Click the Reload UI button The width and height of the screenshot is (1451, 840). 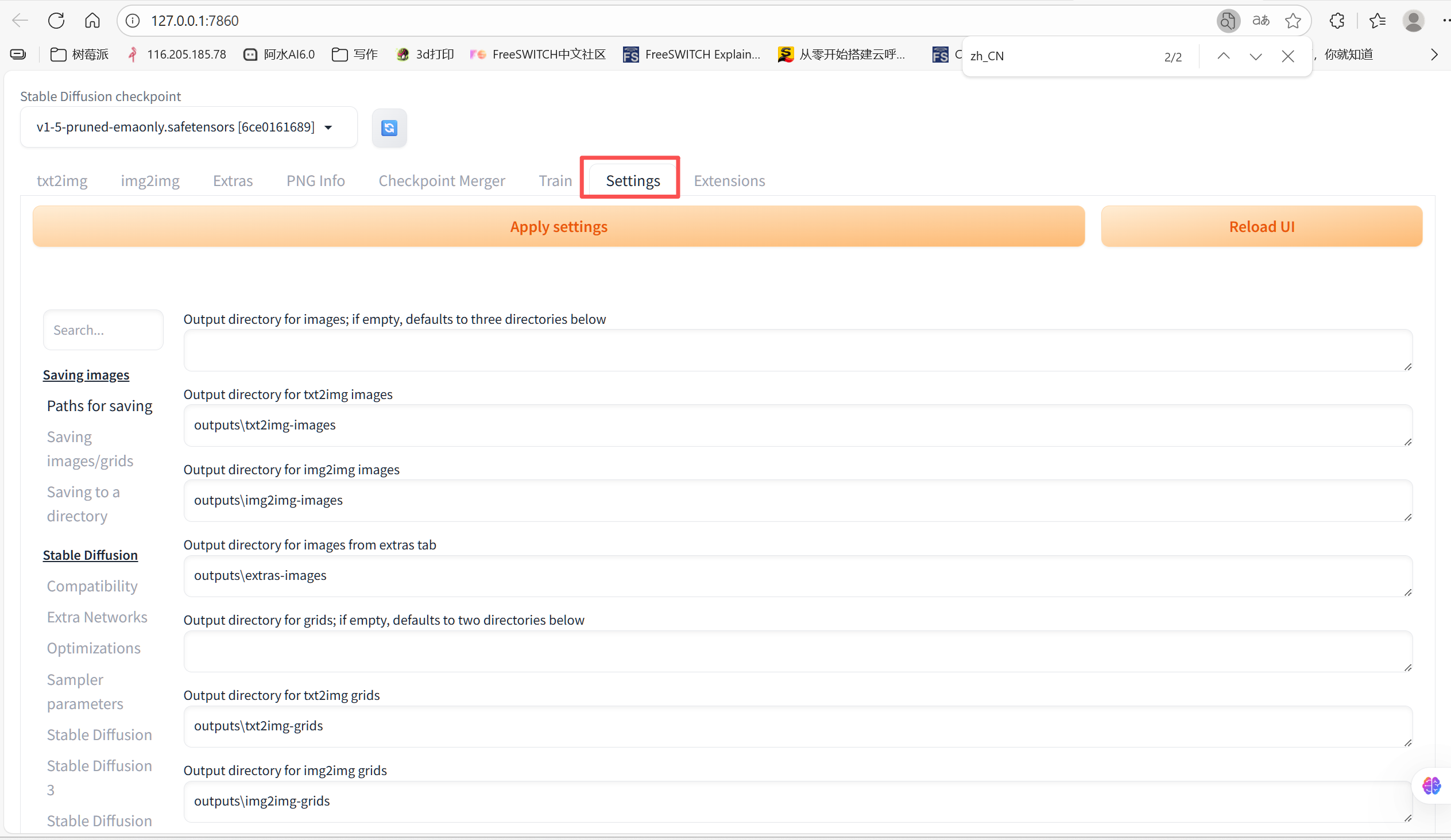[1261, 226]
